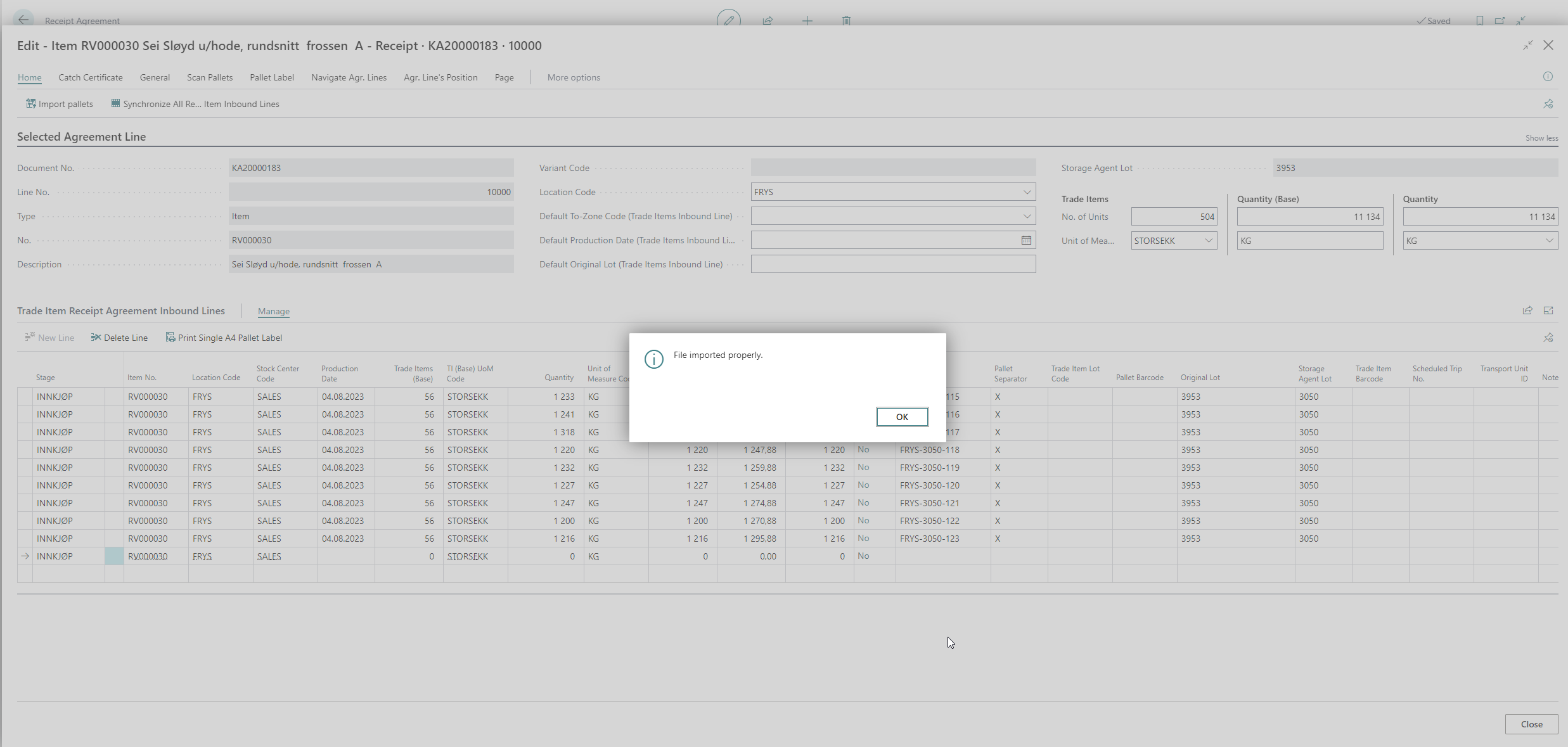Pin the Home action bar

(x=1548, y=104)
